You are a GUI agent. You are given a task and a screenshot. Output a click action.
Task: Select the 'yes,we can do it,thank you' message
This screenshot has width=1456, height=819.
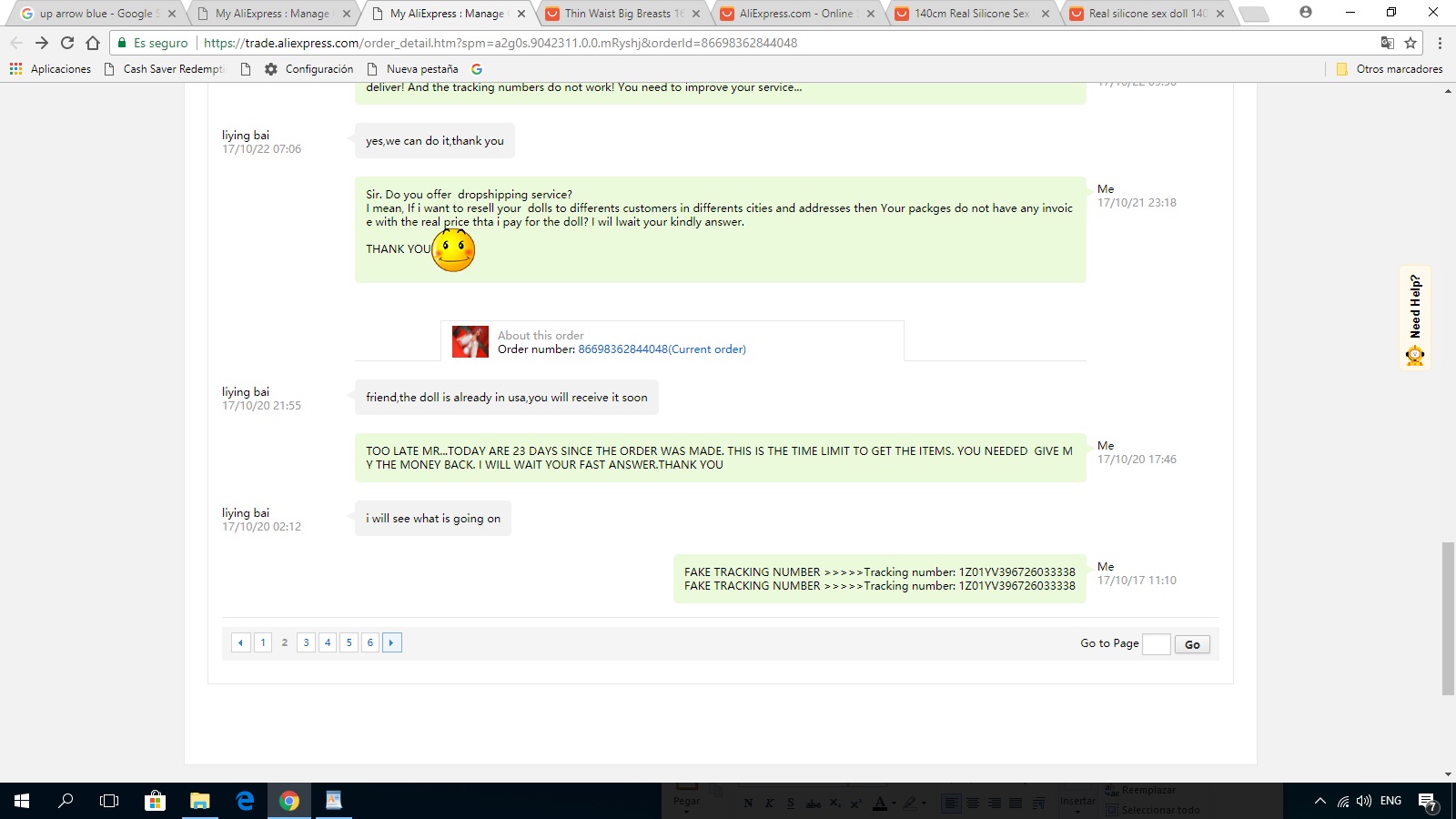[435, 141]
